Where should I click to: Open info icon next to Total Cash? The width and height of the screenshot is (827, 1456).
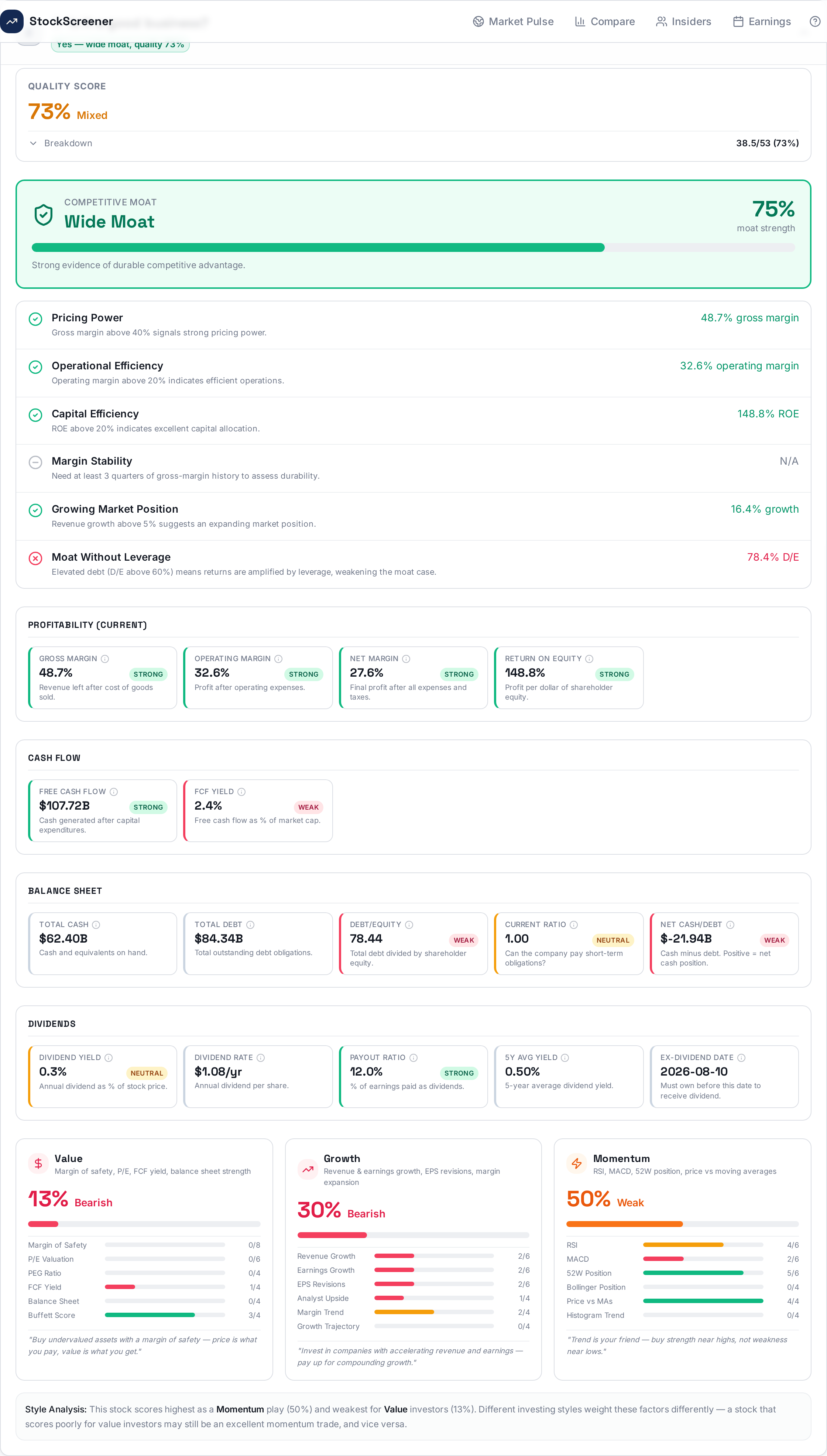pyautogui.click(x=96, y=925)
